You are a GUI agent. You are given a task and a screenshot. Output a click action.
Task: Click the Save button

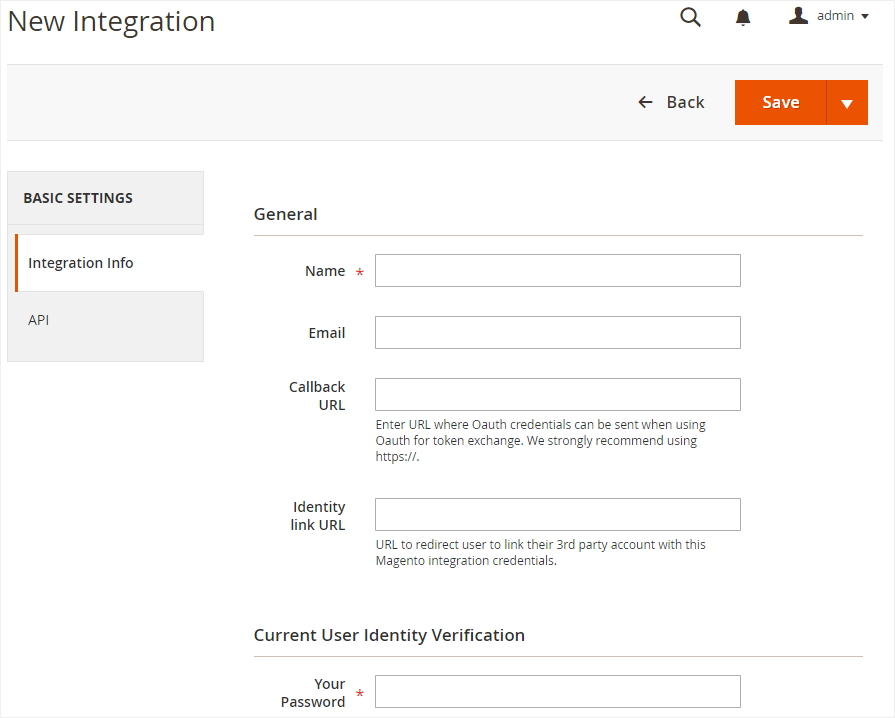click(x=780, y=103)
